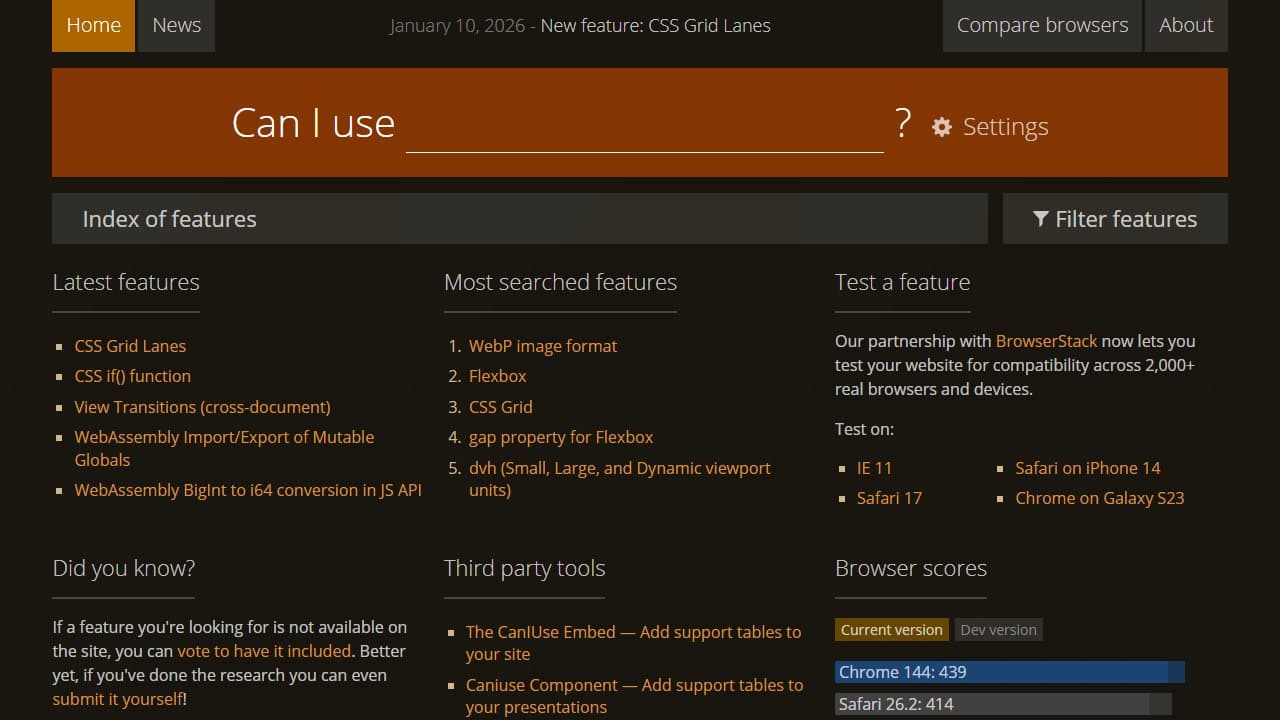The image size is (1280, 720).
Task: Show Current version browser scores
Action: pyautogui.click(x=891, y=629)
